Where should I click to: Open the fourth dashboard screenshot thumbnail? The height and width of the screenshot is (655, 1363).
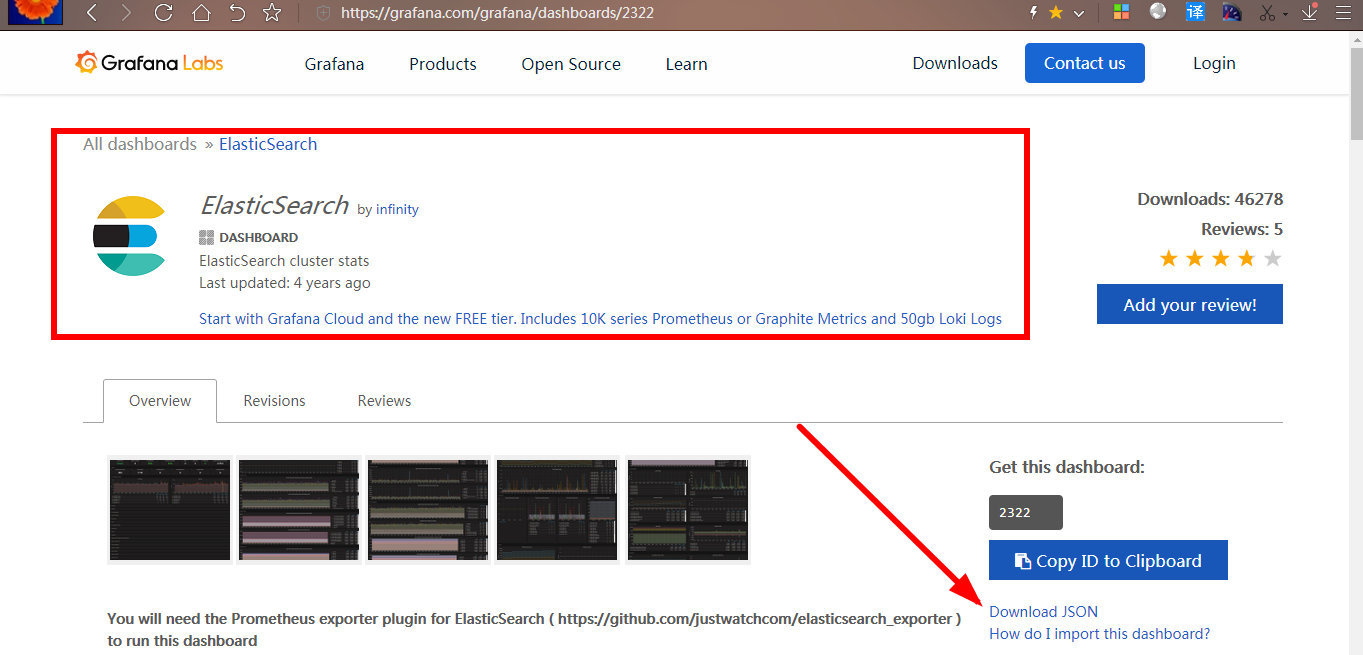click(557, 510)
